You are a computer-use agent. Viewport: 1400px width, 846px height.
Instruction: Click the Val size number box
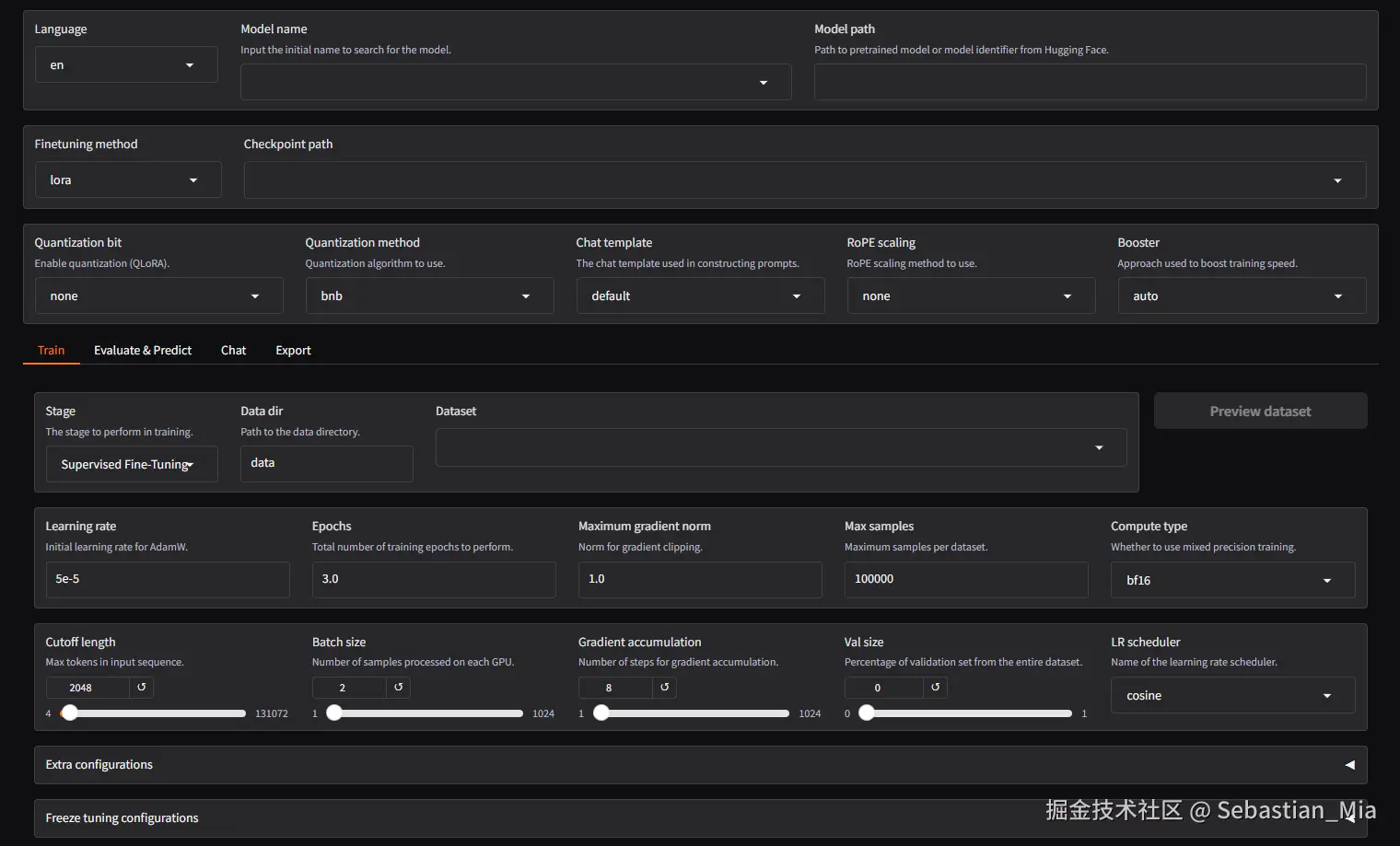click(x=884, y=688)
